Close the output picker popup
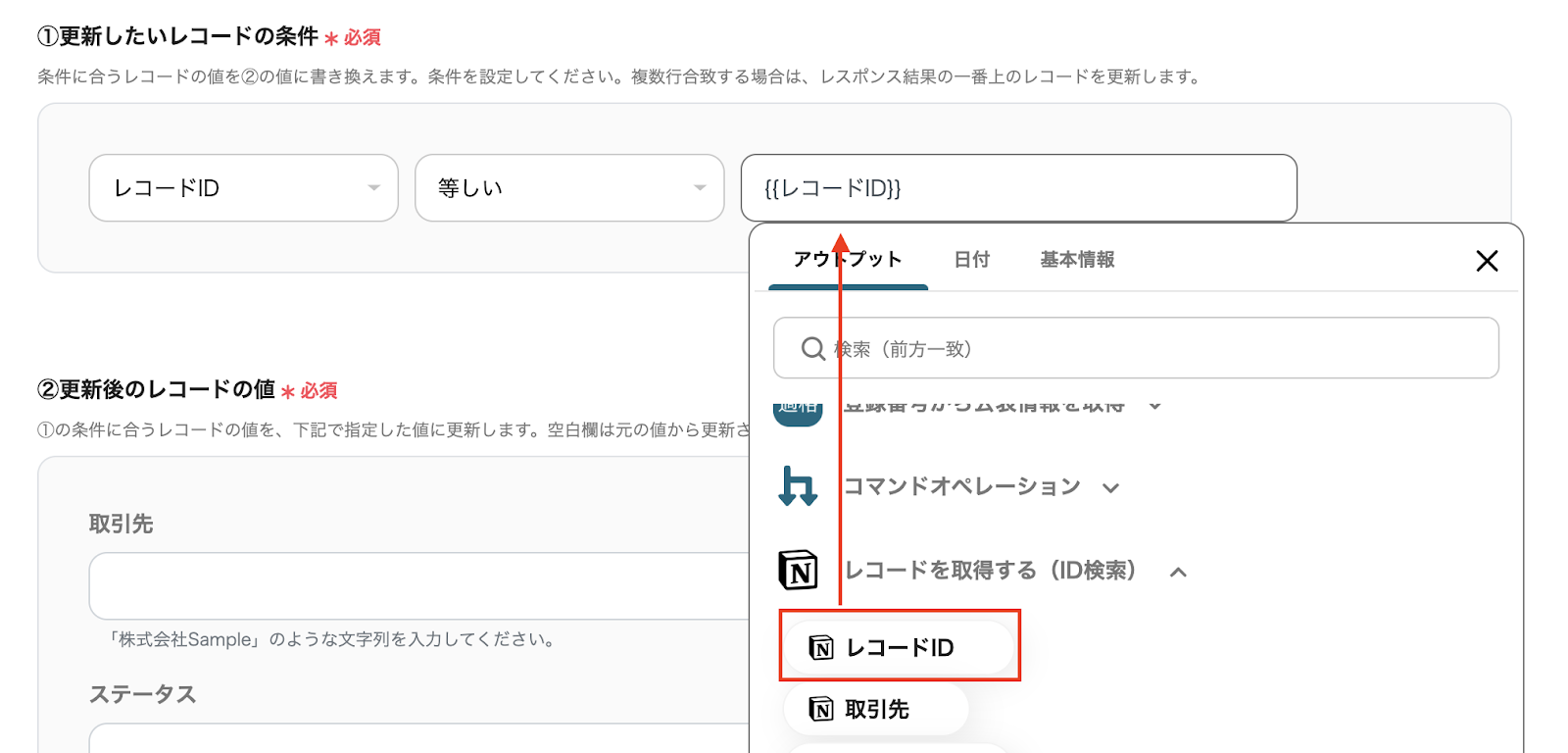Viewport: 1568px width, 753px height. 1487,261
